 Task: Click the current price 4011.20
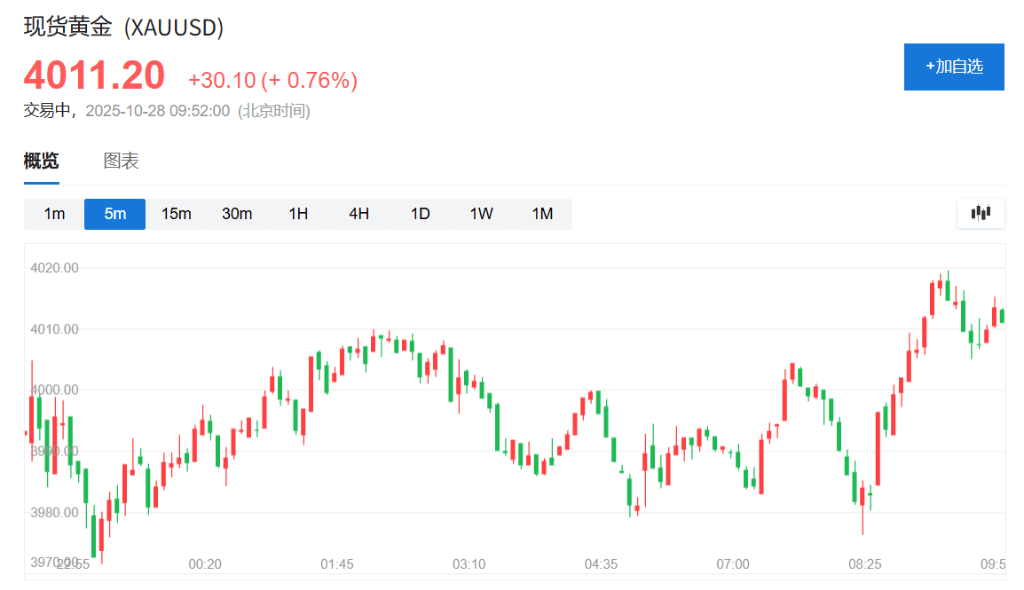coord(94,76)
